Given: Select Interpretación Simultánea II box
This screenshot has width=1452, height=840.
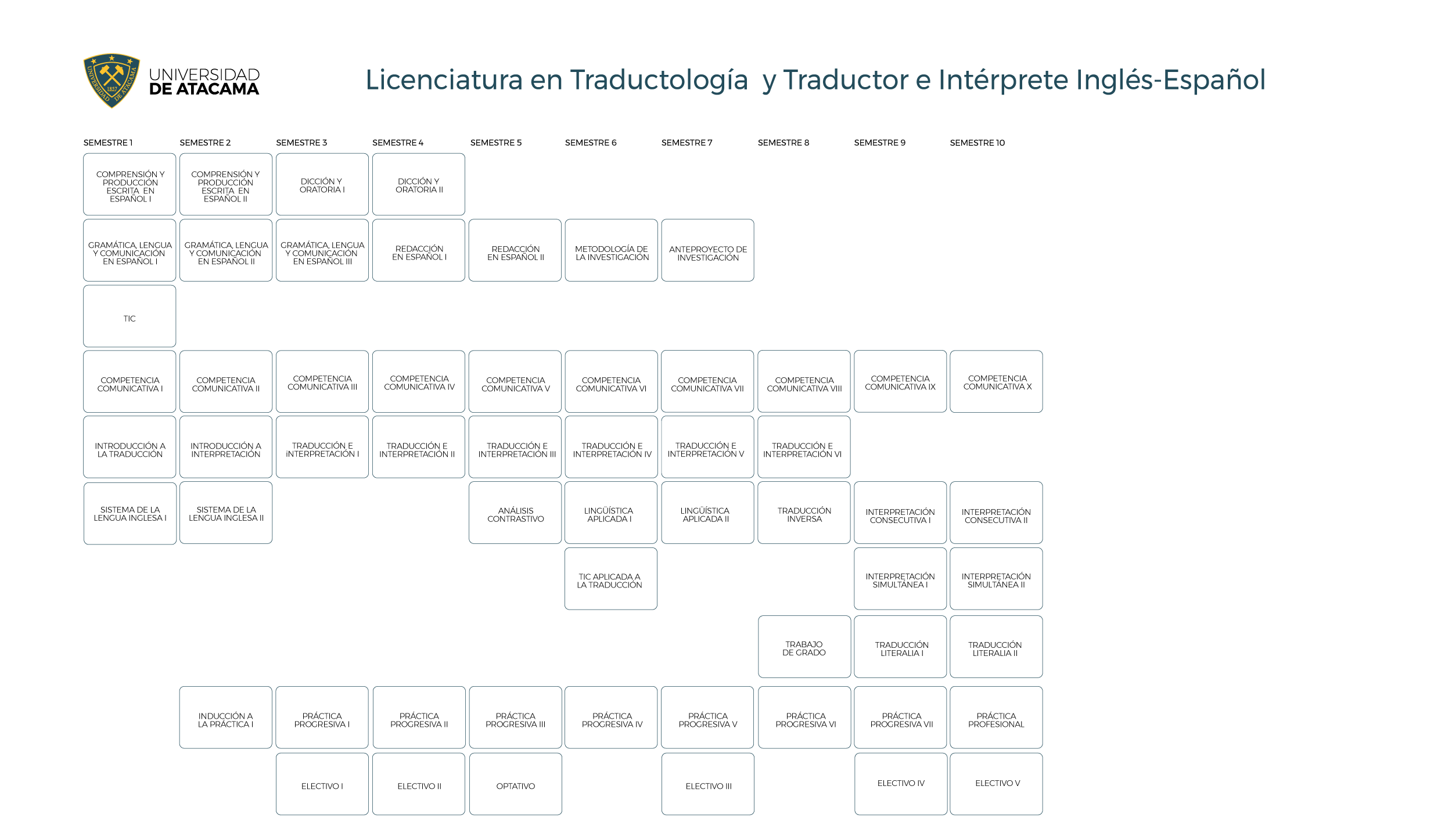Looking at the screenshot, I should coord(997,579).
